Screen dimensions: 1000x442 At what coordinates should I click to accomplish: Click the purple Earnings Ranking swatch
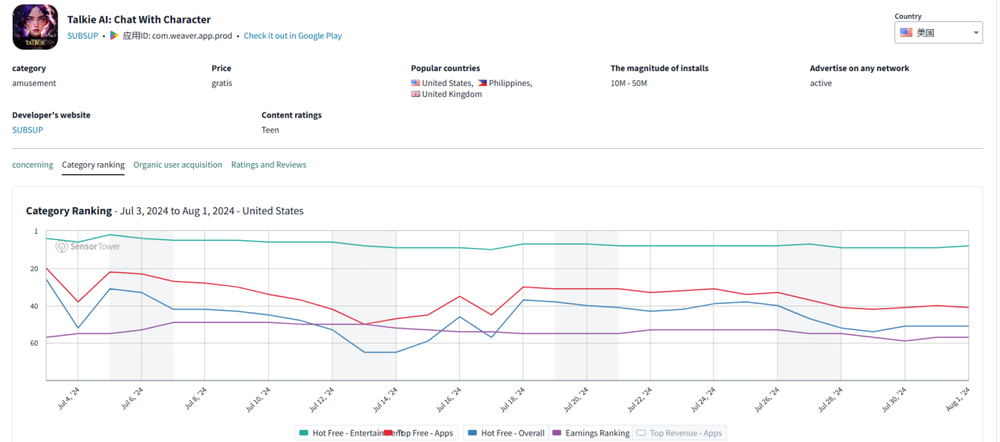[557, 433]
